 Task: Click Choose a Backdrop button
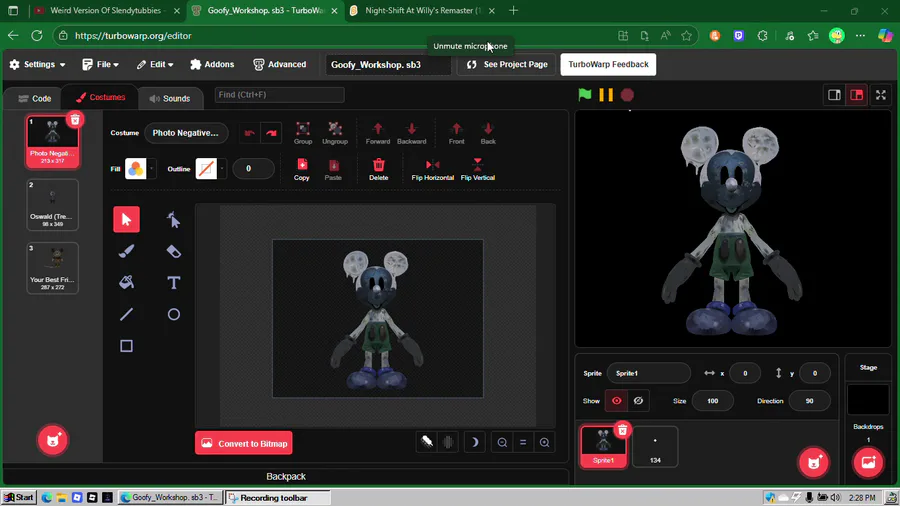click(x=868, y=462)
